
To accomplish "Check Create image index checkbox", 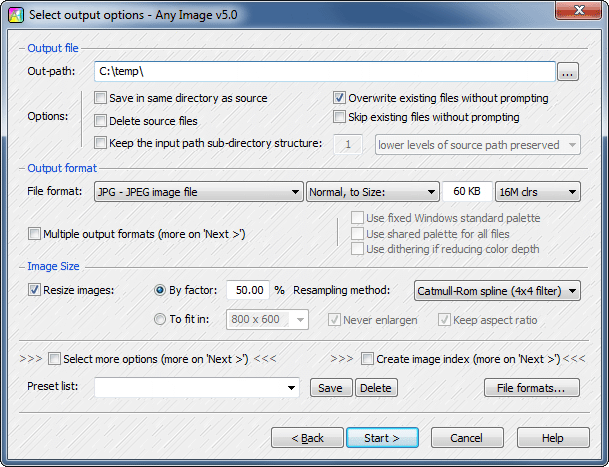I will 367,359.
